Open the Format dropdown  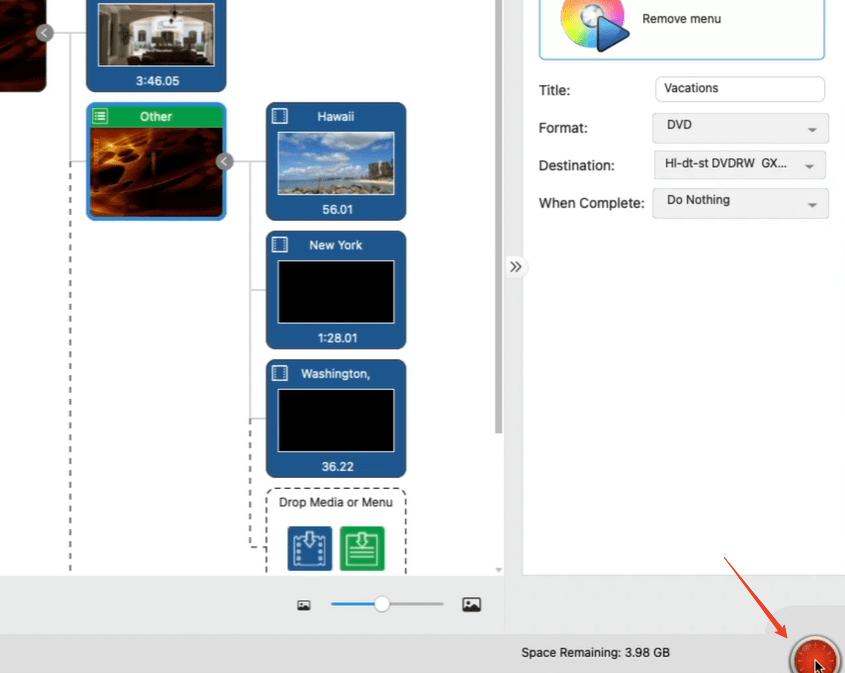pos(740,128)
